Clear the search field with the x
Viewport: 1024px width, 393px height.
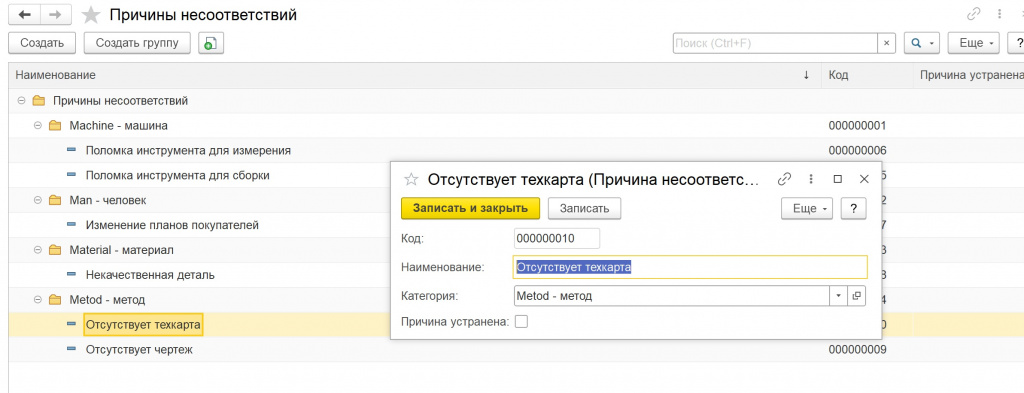coord(886,43)
